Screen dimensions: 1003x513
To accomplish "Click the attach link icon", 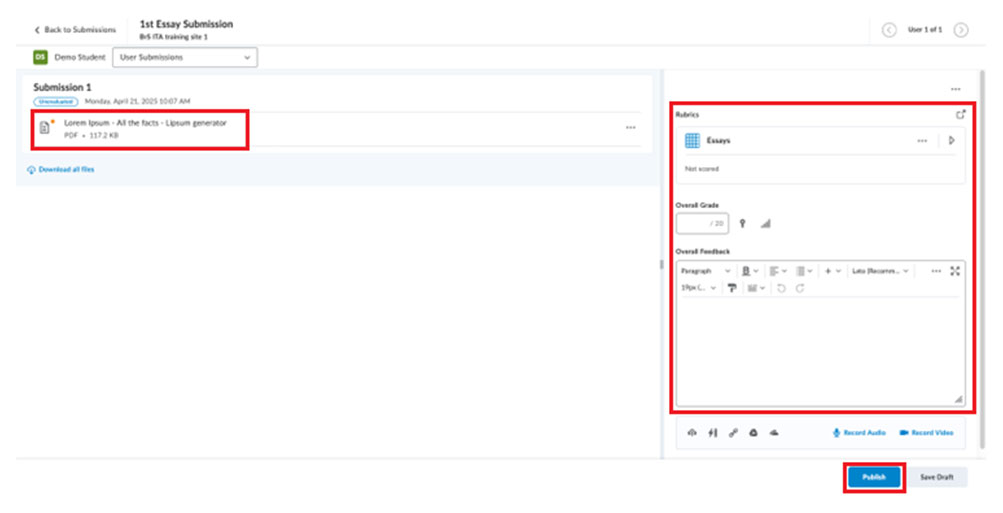I will pyautogui.click(x=733, y=433).
